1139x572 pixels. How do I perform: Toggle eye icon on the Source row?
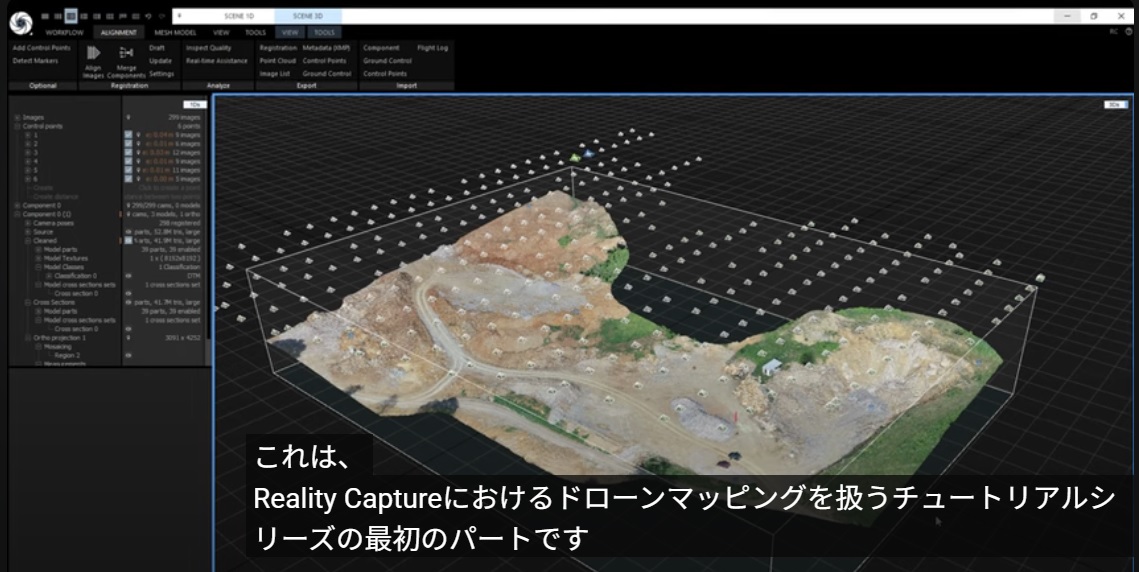[128, 232]
